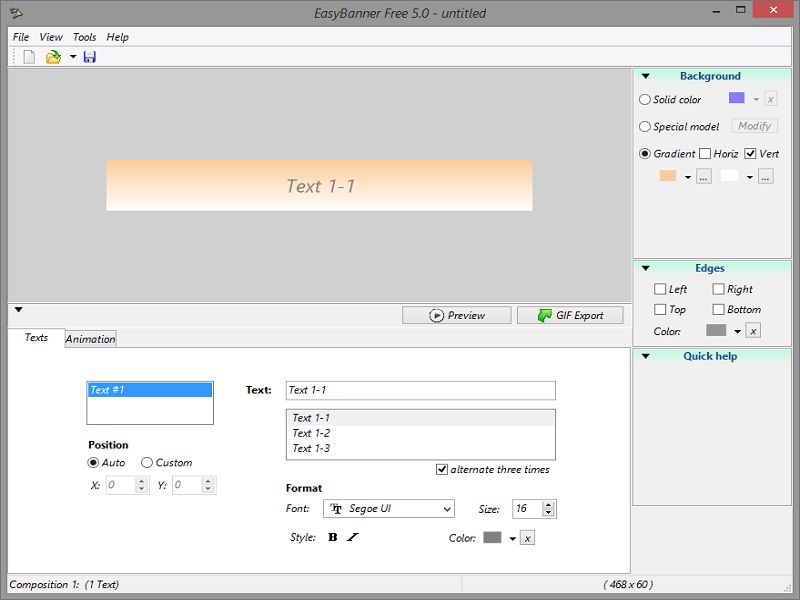
Task: Click the GIF Export button
Action: click(x=570, y=315)
